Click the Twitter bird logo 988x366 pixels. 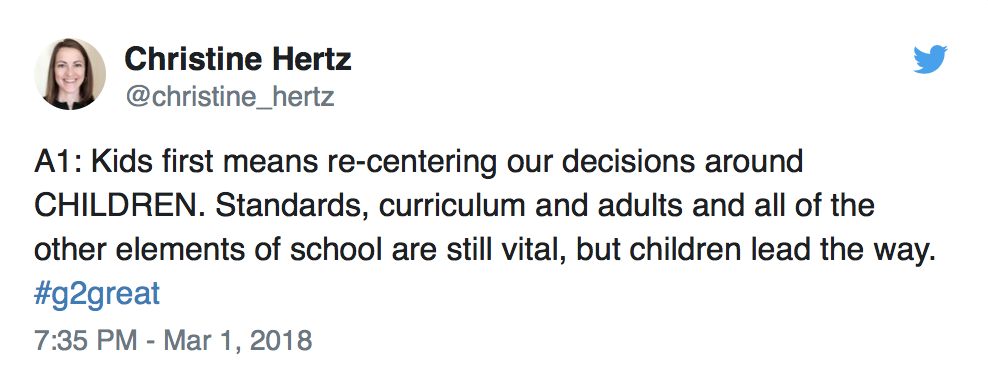click(930, 60)
